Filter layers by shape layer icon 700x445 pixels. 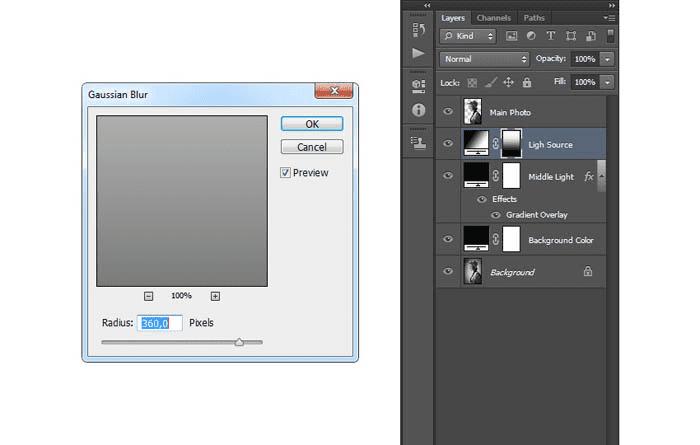571,36
